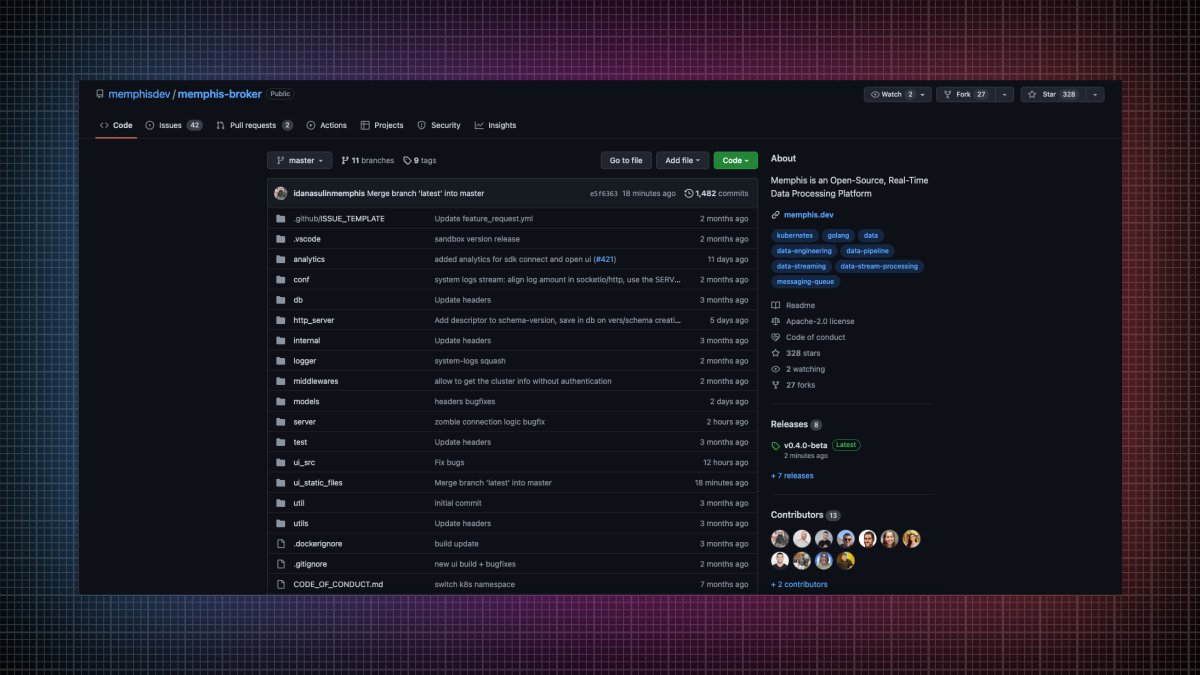Screen dimensions: 1200x675
Task: Open the 1,482 commits history
Action: (716, 193)
